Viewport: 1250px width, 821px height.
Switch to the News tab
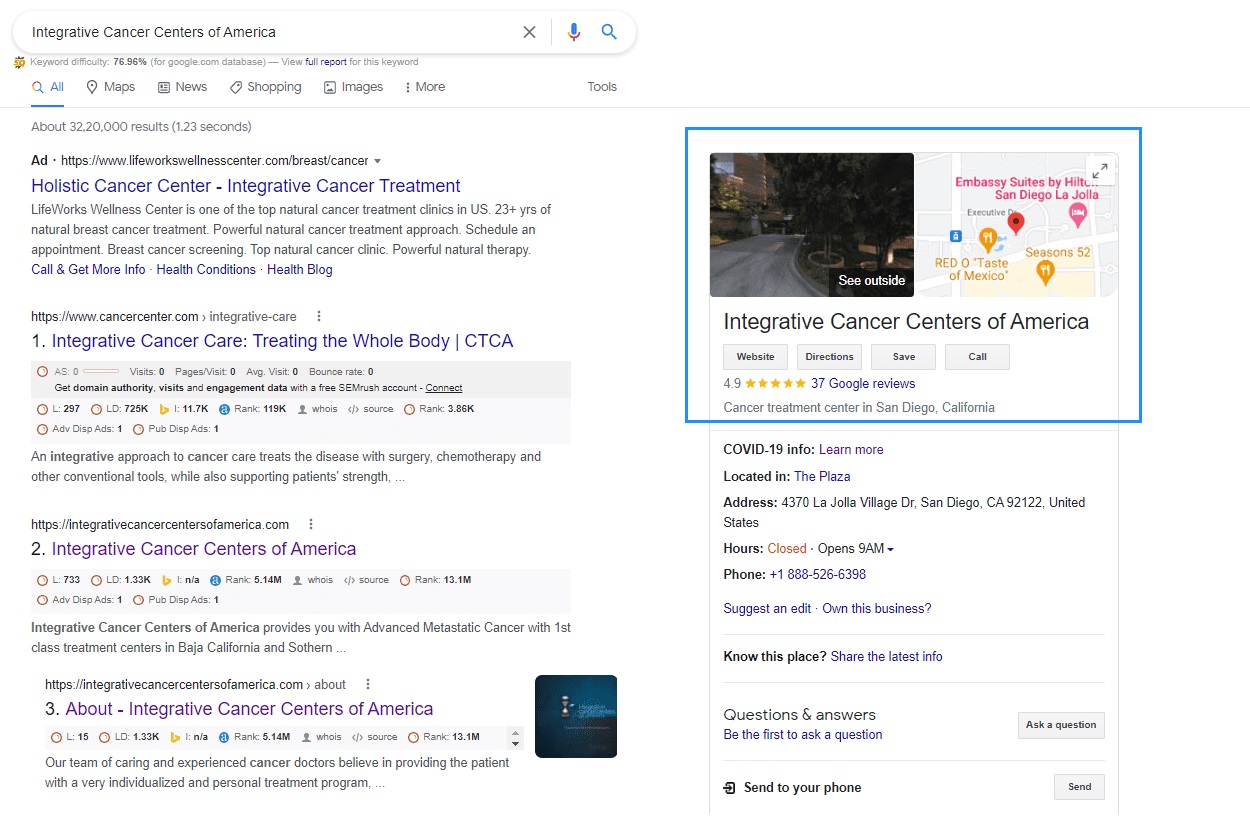183,87
